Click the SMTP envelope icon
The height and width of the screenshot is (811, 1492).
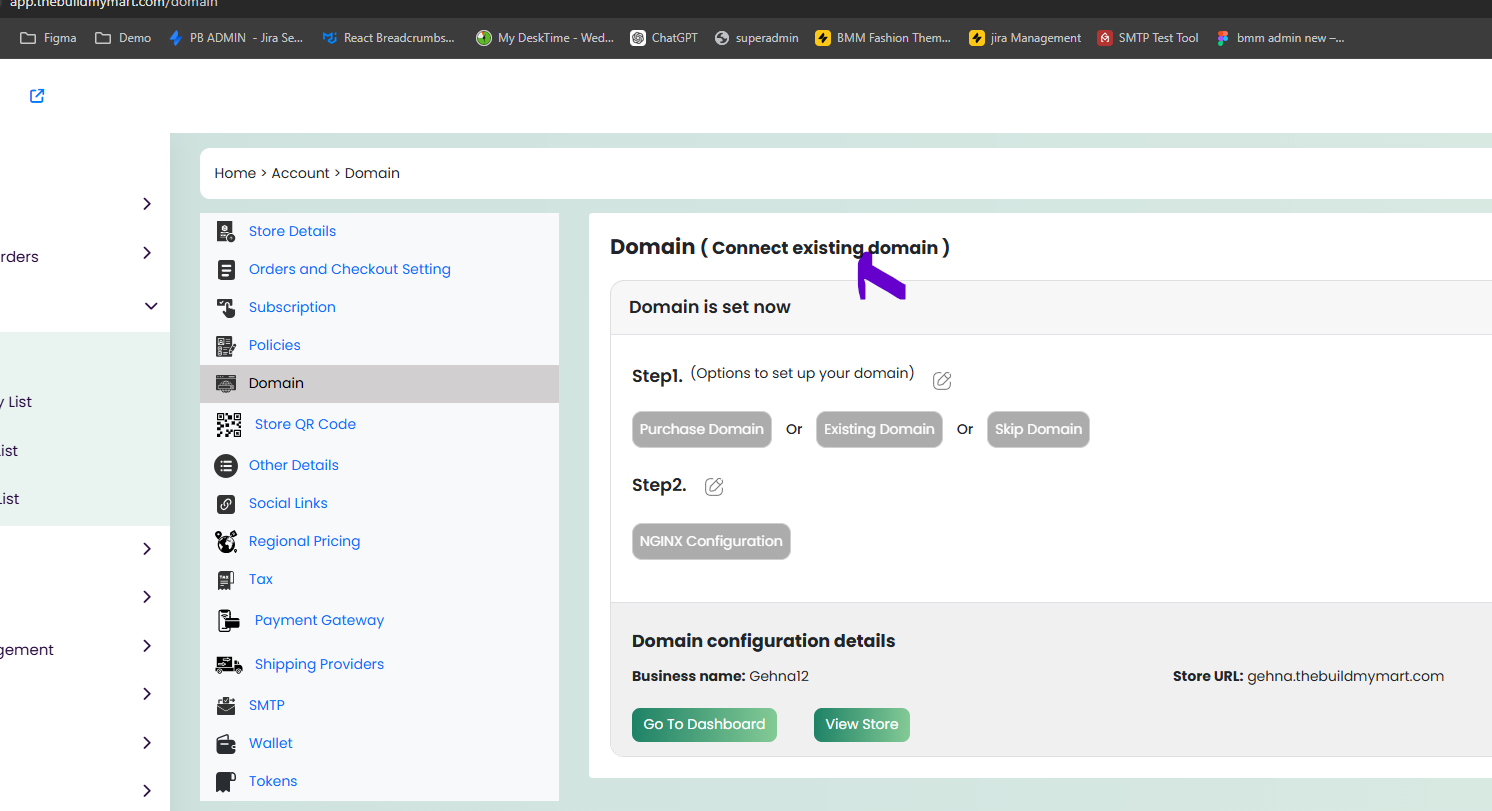[226, 705]
